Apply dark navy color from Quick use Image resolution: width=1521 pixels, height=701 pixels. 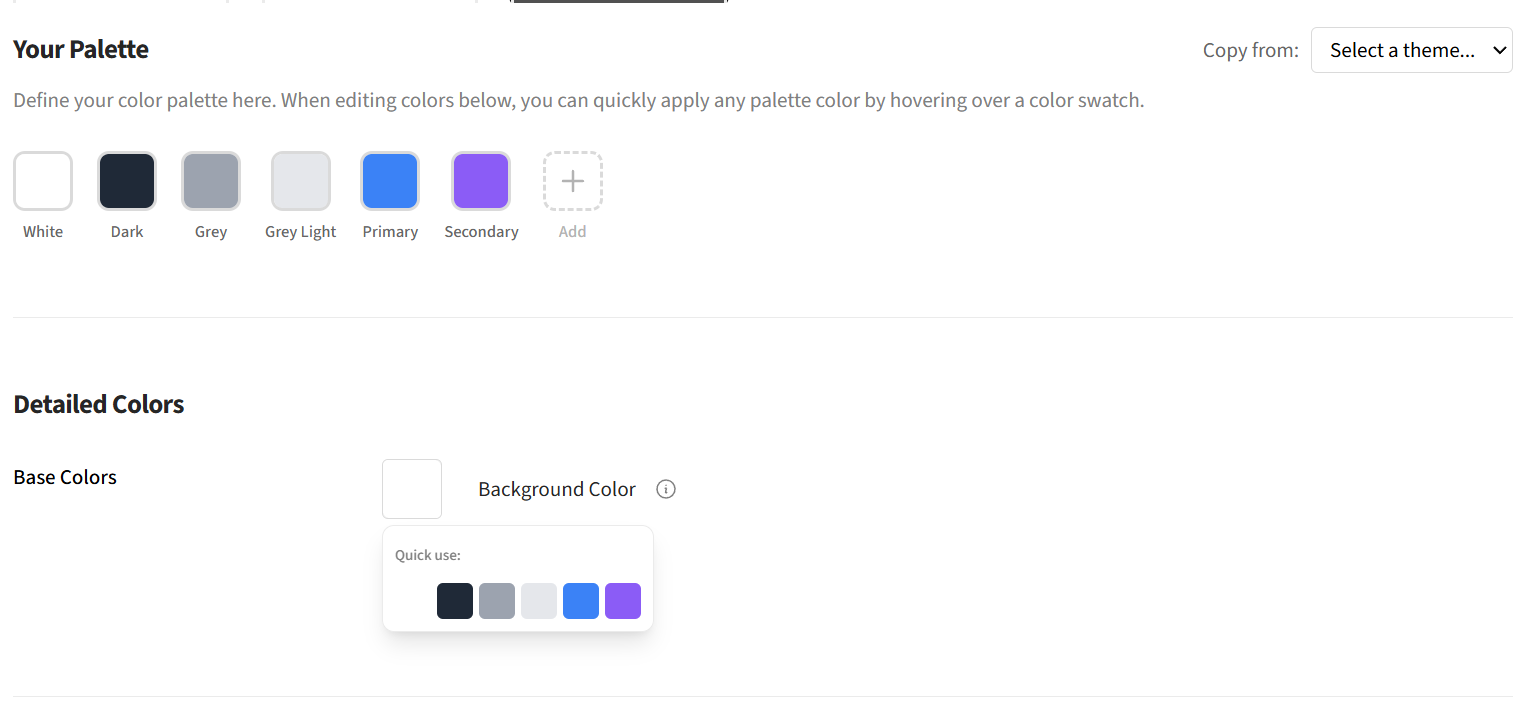coord(455,601)
